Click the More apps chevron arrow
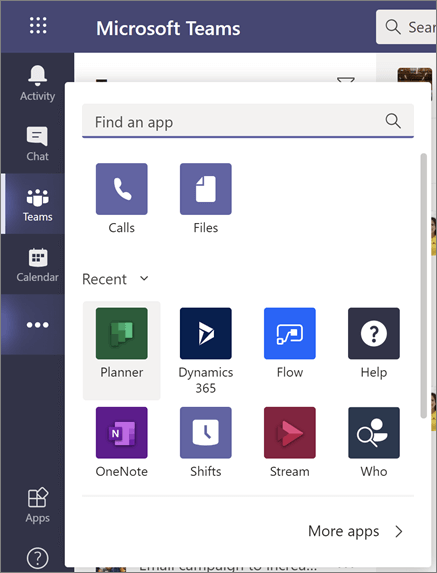This screenshot has height=573, width=437. [x=399, y=531]
